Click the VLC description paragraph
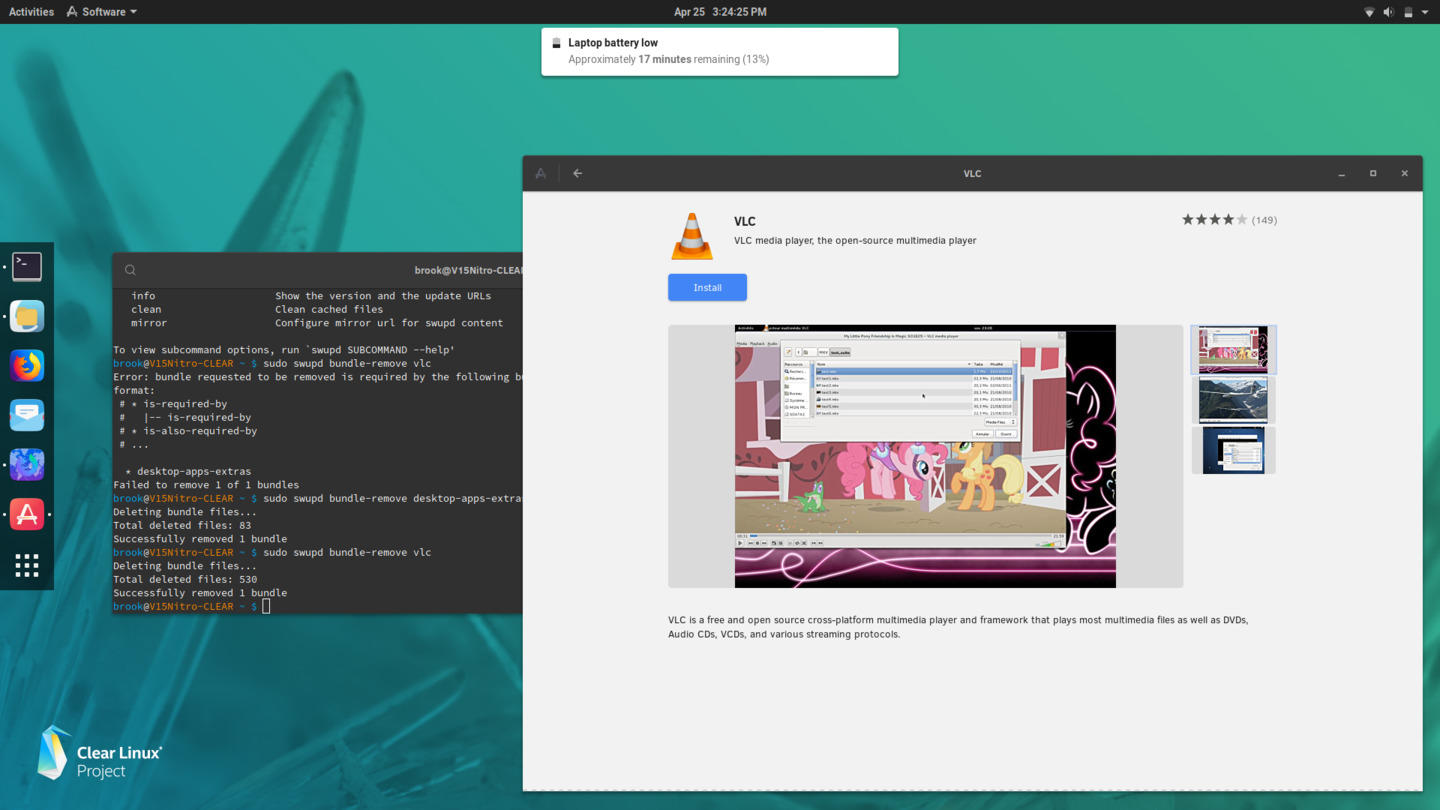The height and width of the screenshot is (810, 1440). click(x=958, y=627)
